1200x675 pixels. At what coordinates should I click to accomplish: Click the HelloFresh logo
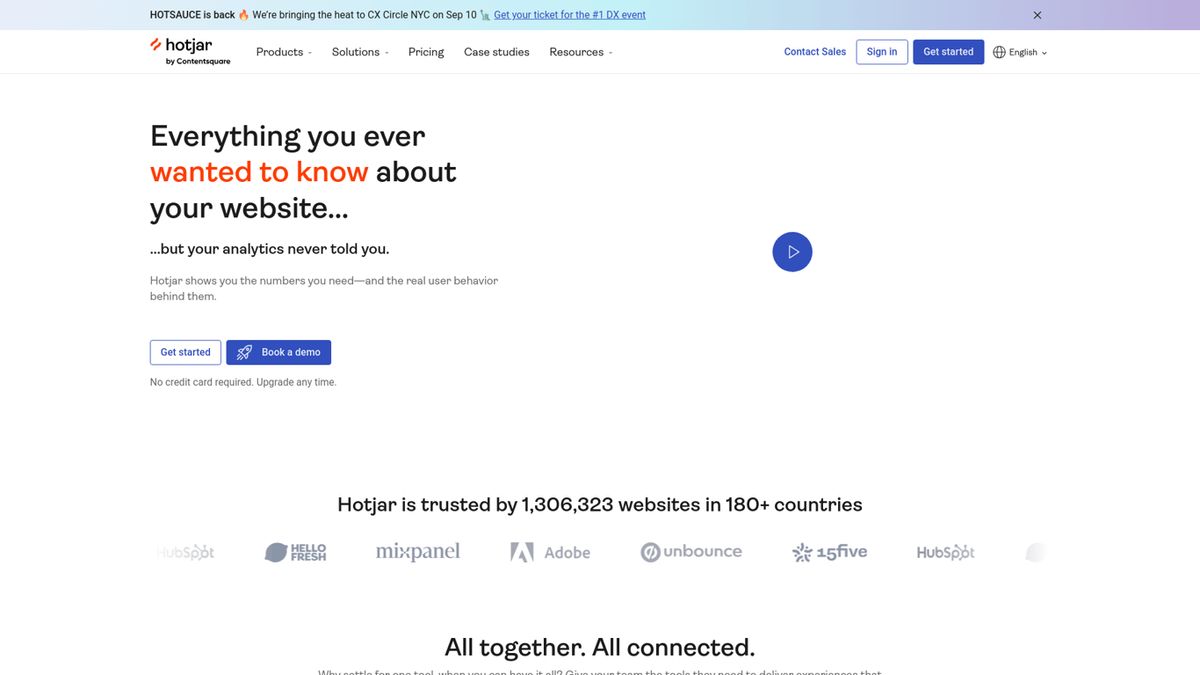295,551
